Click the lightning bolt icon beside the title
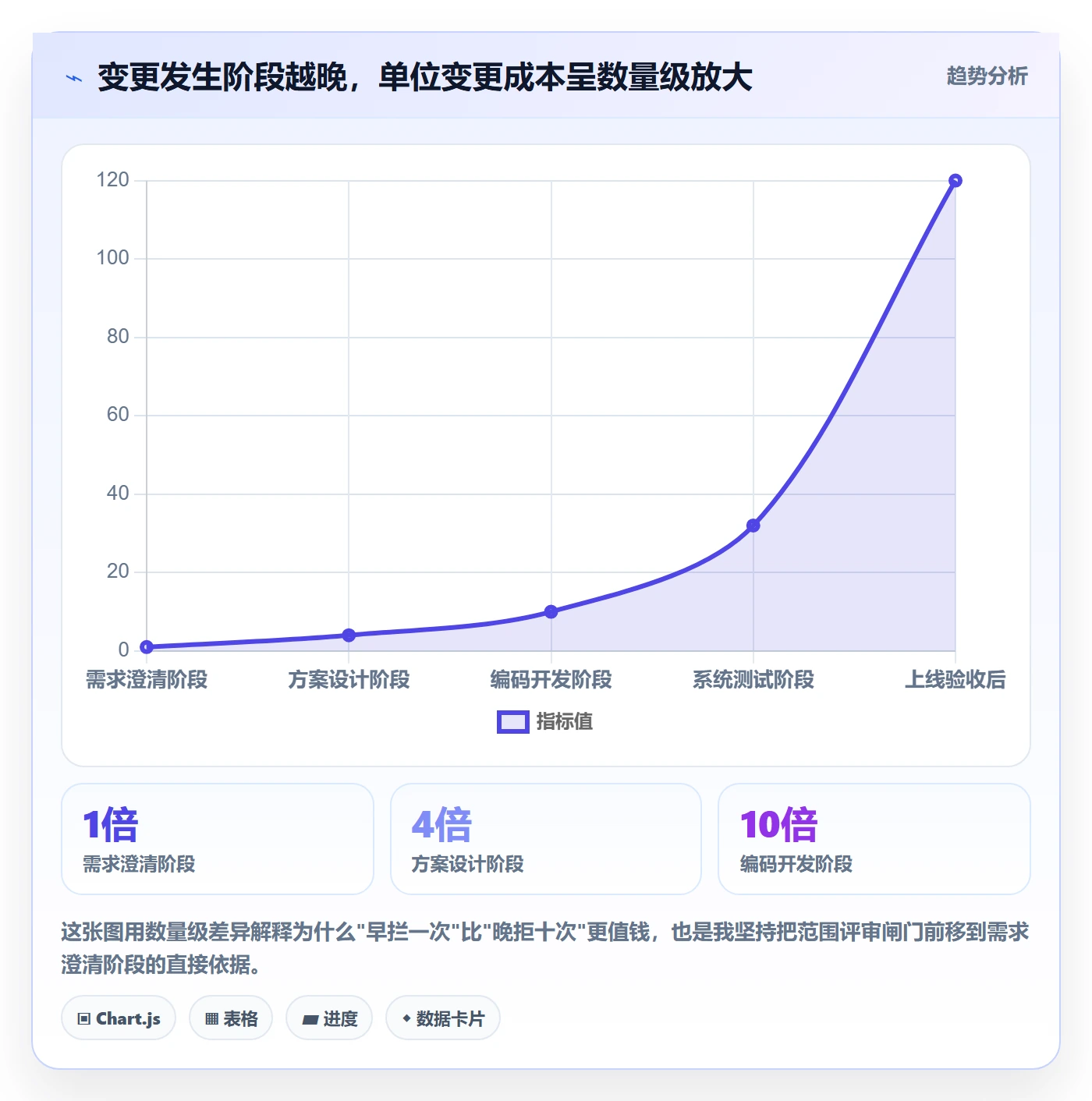The image size is (1092, 1101). click(74, 78)
